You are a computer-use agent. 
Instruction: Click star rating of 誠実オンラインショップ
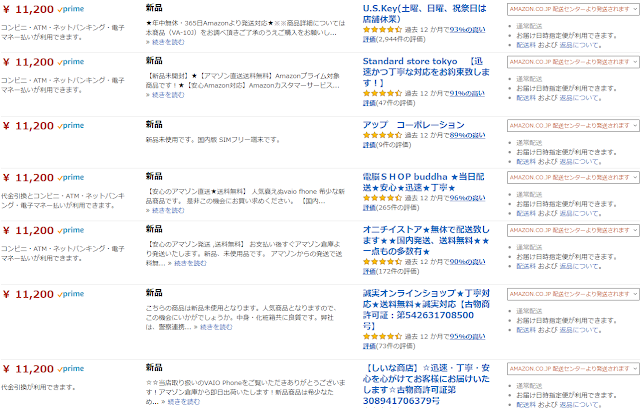coord(382,337)
